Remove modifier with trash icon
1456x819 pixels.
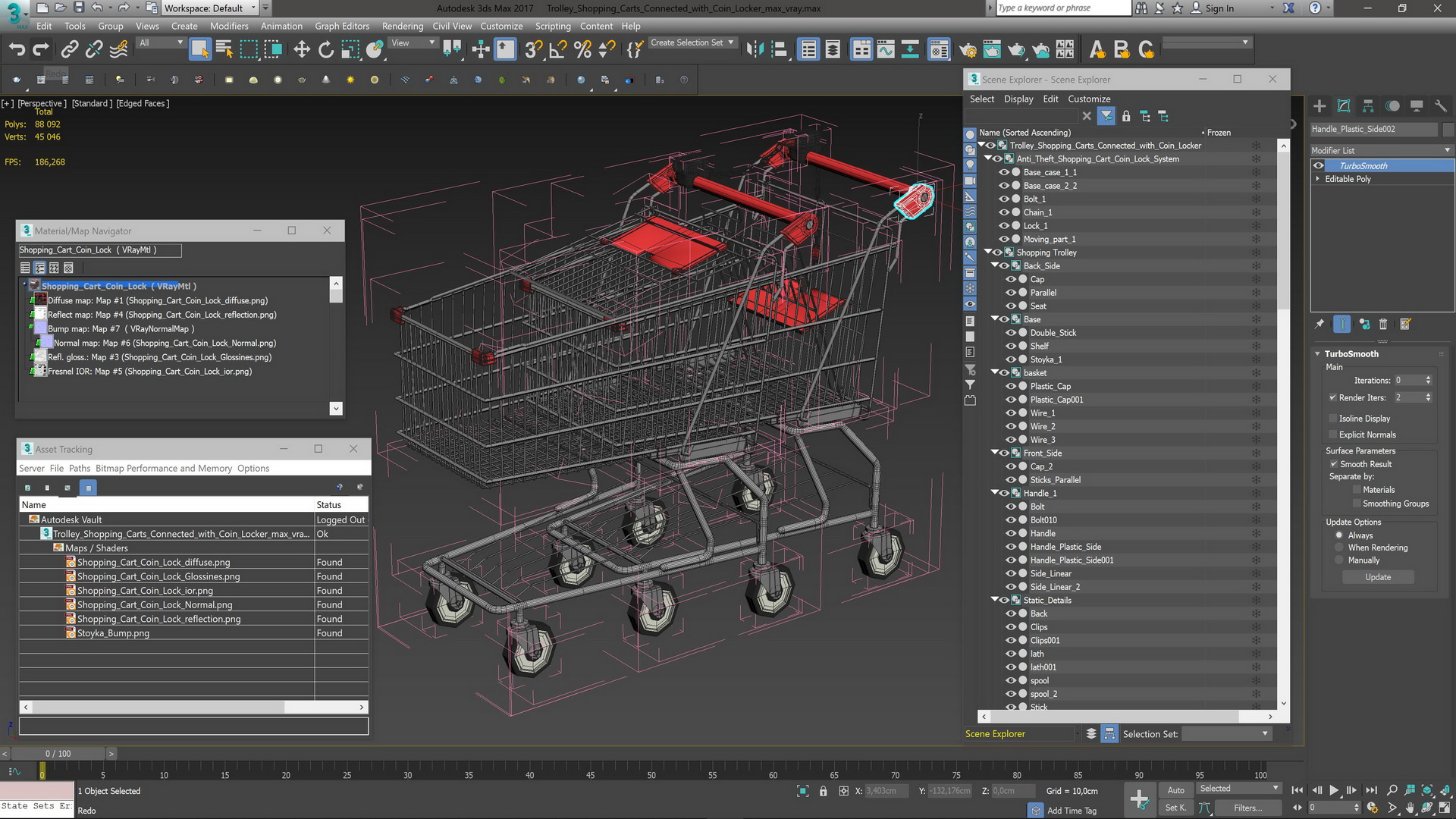point(1383,324)
